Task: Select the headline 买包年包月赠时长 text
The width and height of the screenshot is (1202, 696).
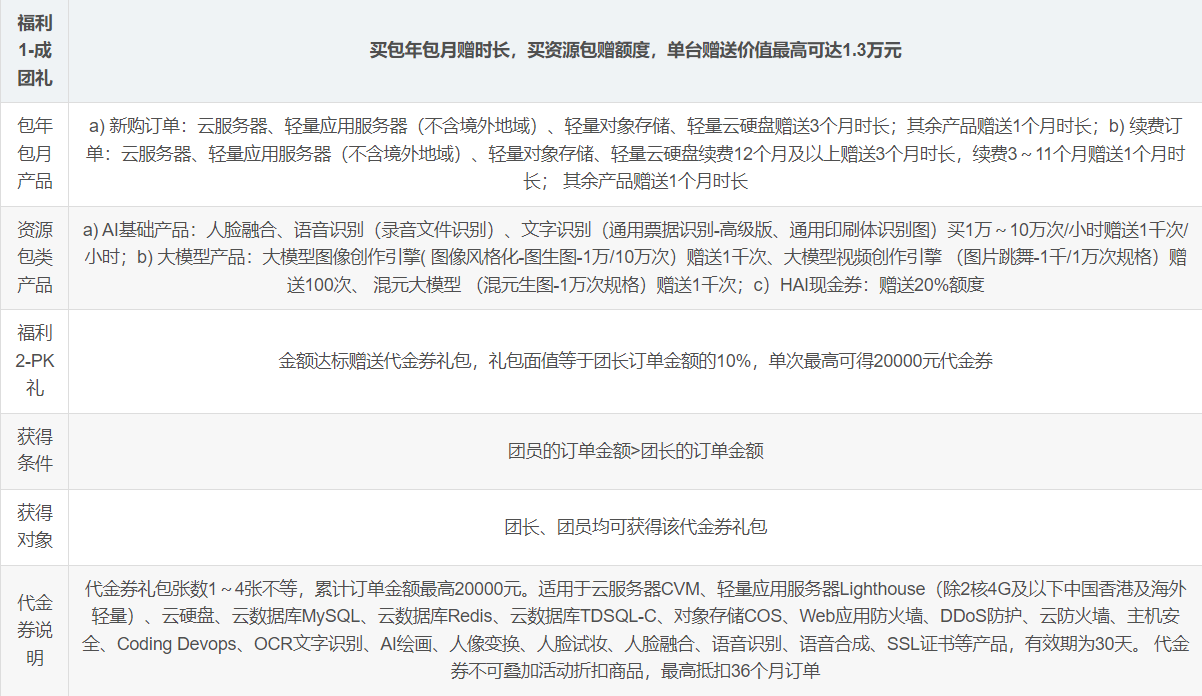Action: tap(442, 50)
